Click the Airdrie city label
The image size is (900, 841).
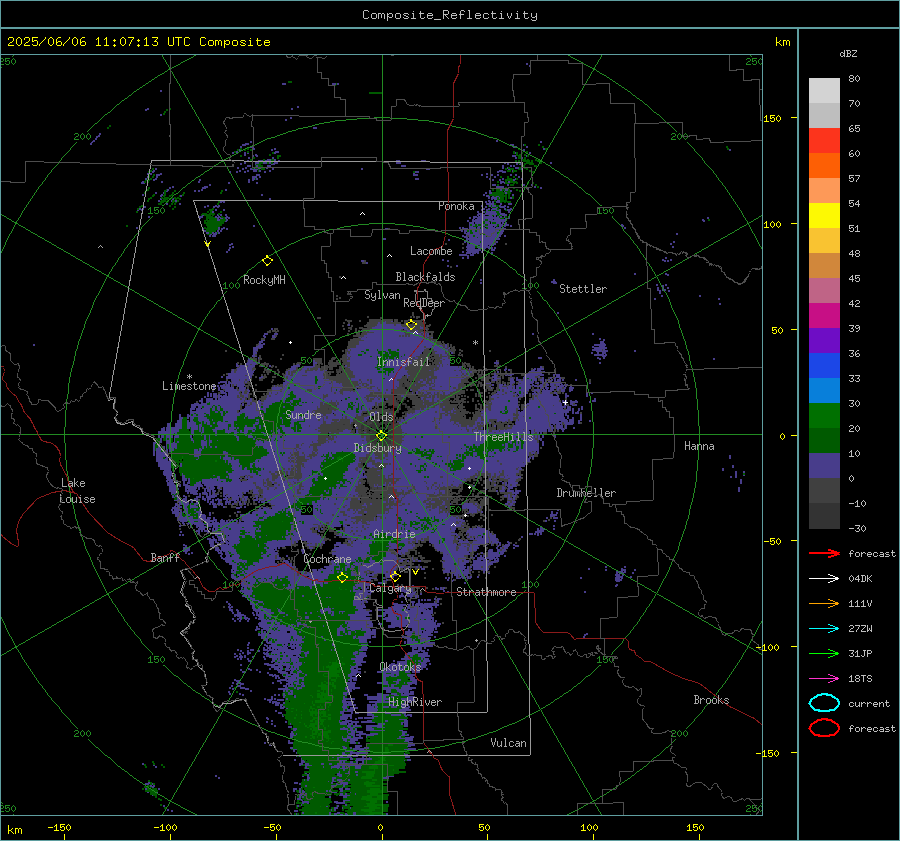click(x=394, y=534)
